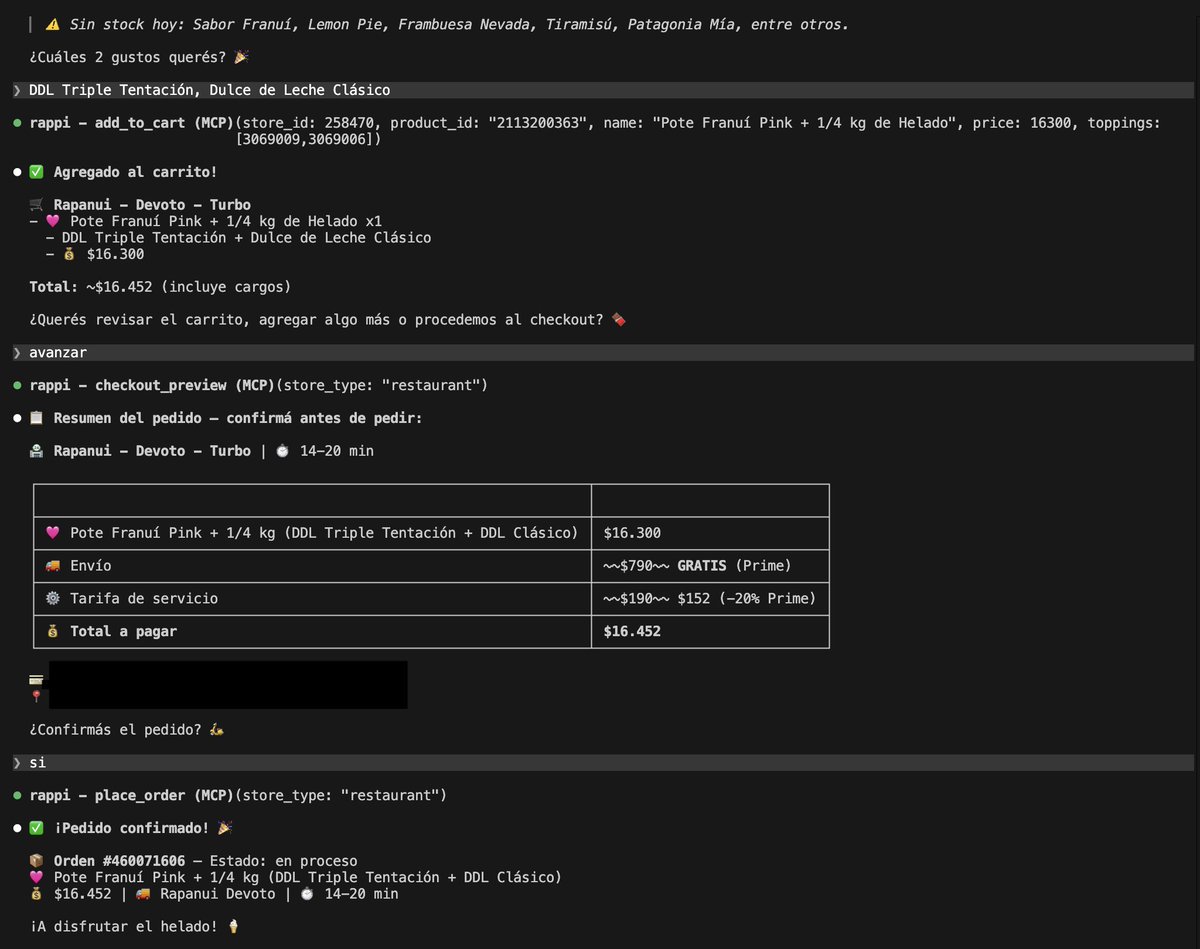The width and height of the screenshot is (1200, 949).
Task: Click the 'rappi – checkout_preview (MCP)' tool call text
Action: [x=152, y=385]
